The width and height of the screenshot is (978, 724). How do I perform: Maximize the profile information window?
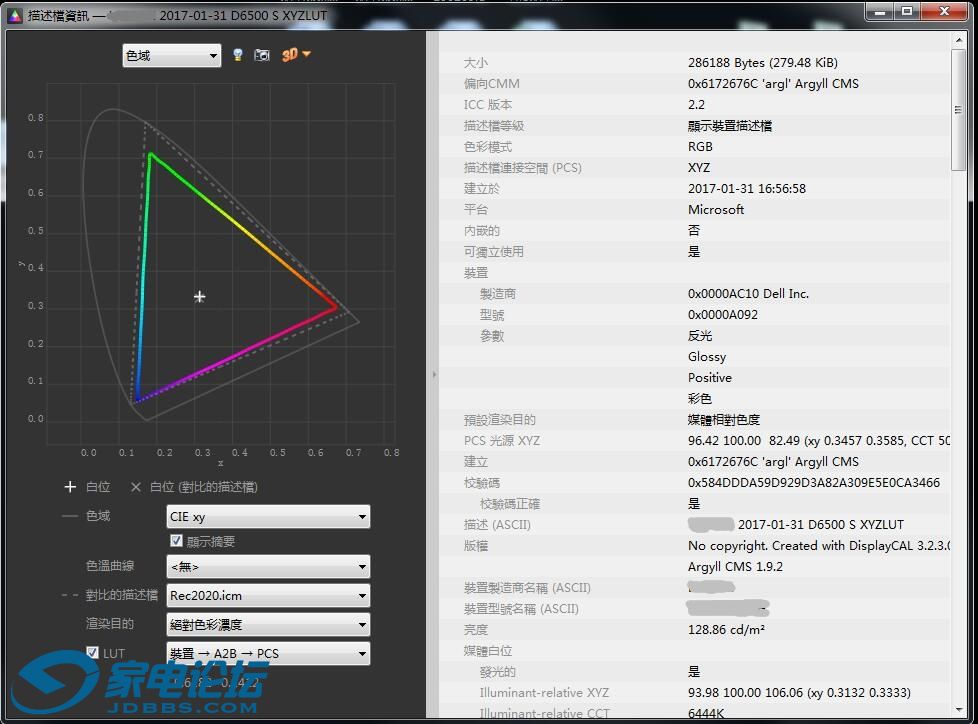[907, 12]
